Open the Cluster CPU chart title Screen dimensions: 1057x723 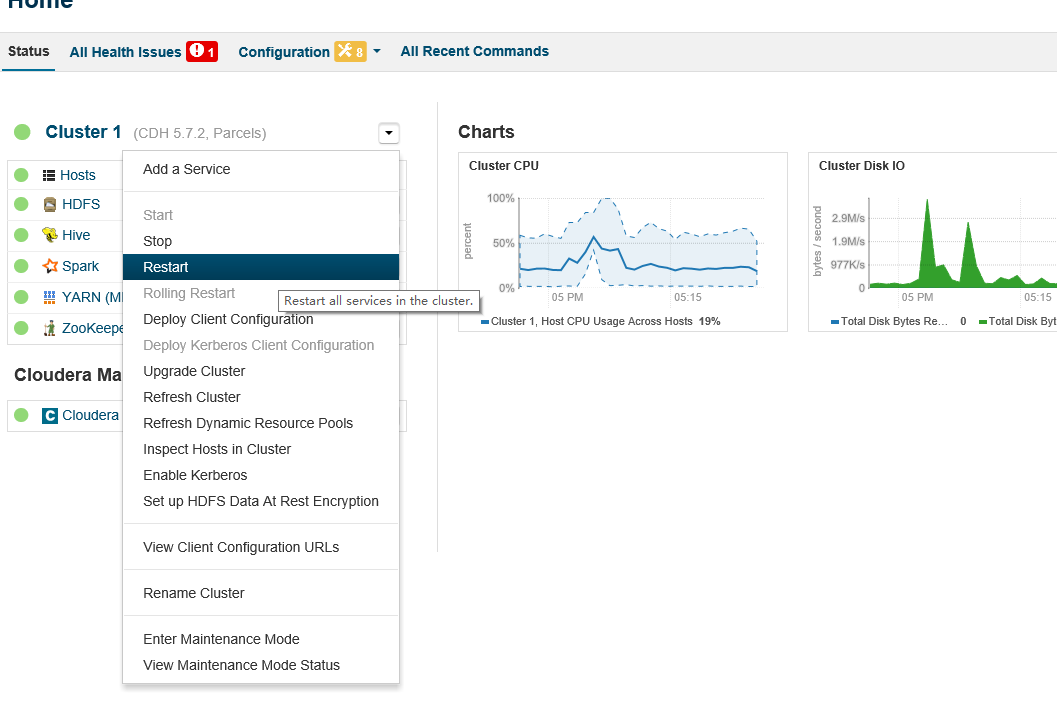point(504,166)
